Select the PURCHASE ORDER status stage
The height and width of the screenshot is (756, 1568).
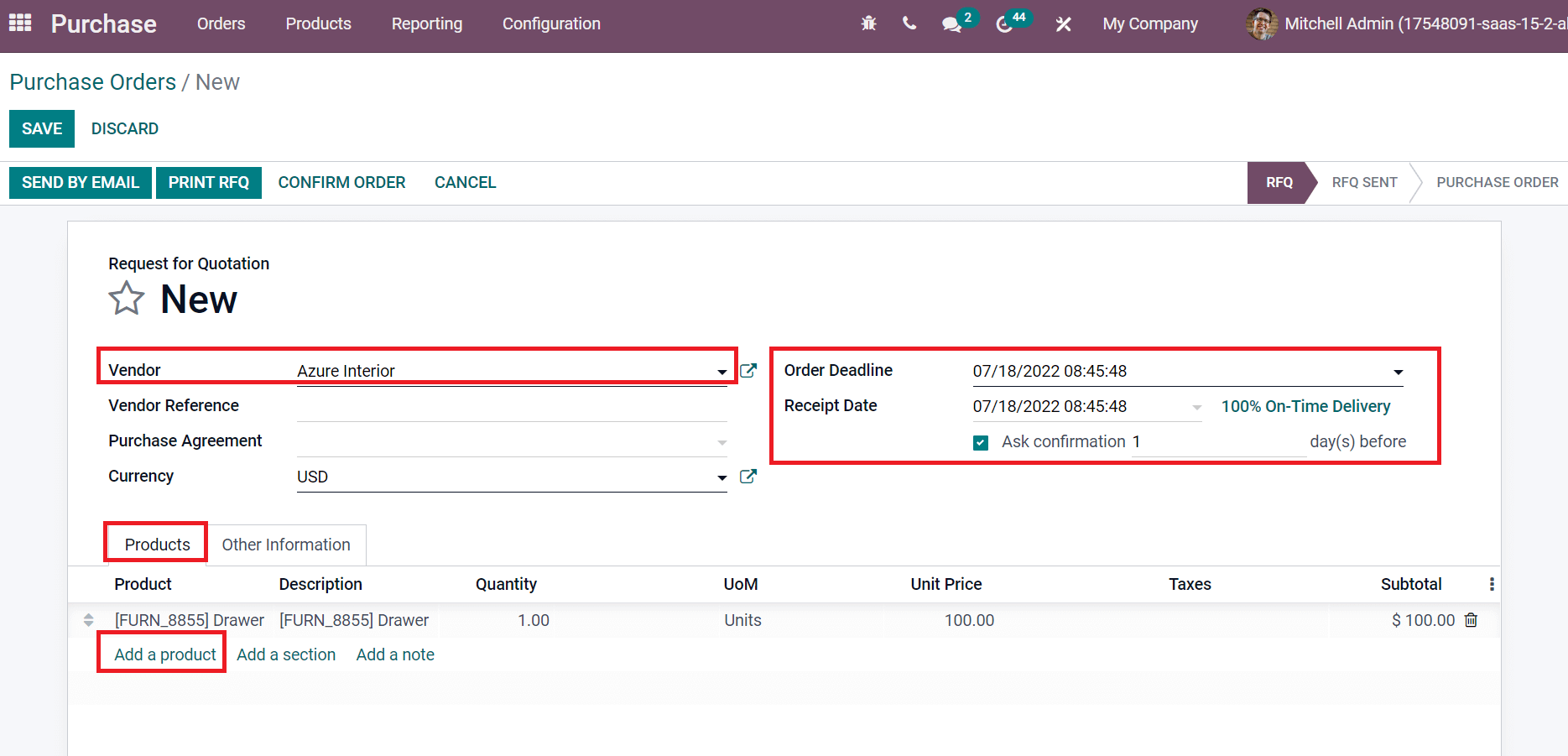[1497, 182]
